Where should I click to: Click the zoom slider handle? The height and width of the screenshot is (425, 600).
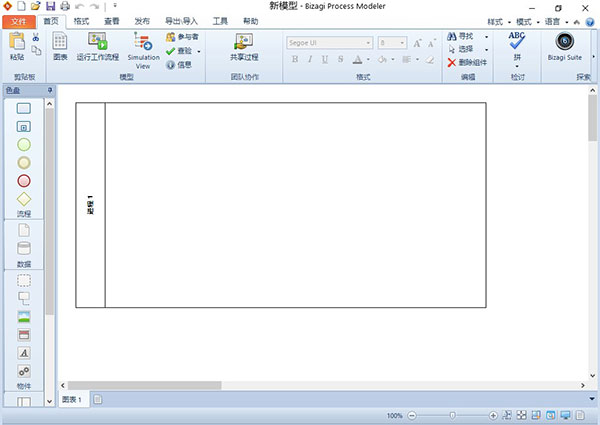pos(452,415)
